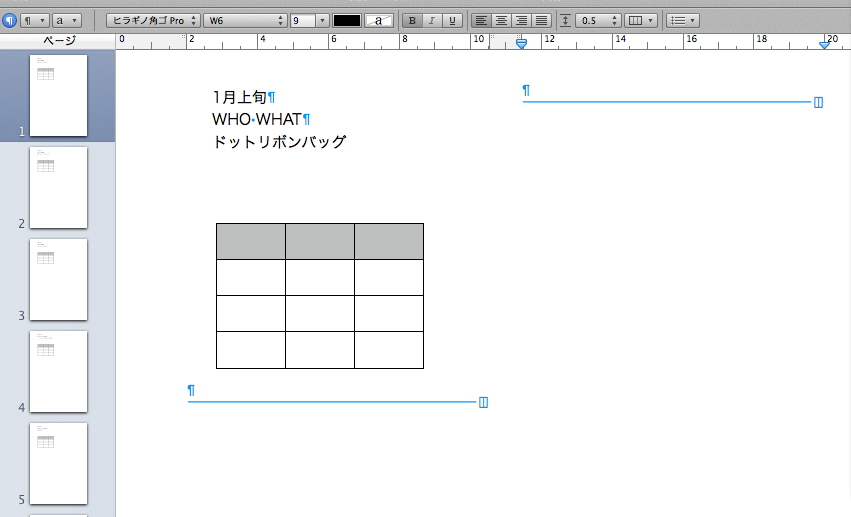
Task: Justify text alignment
Action: click(541, 21)
